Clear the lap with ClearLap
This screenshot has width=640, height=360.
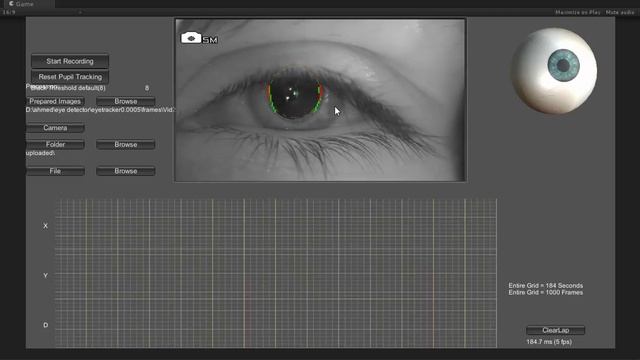(556, 330)
